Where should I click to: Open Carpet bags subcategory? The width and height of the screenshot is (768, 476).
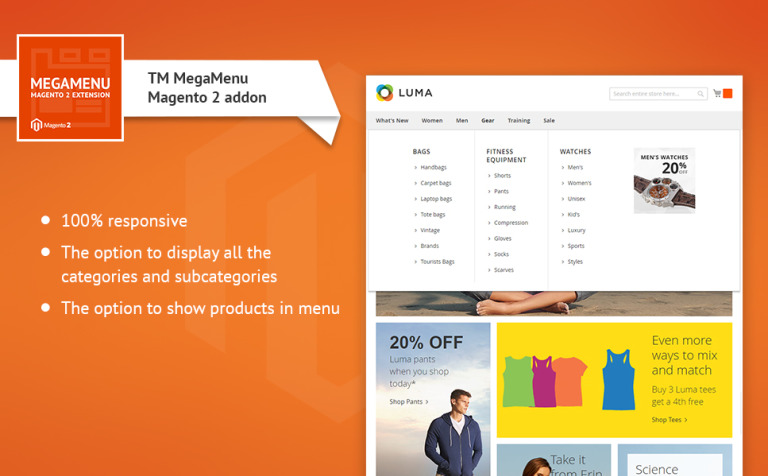436,183
